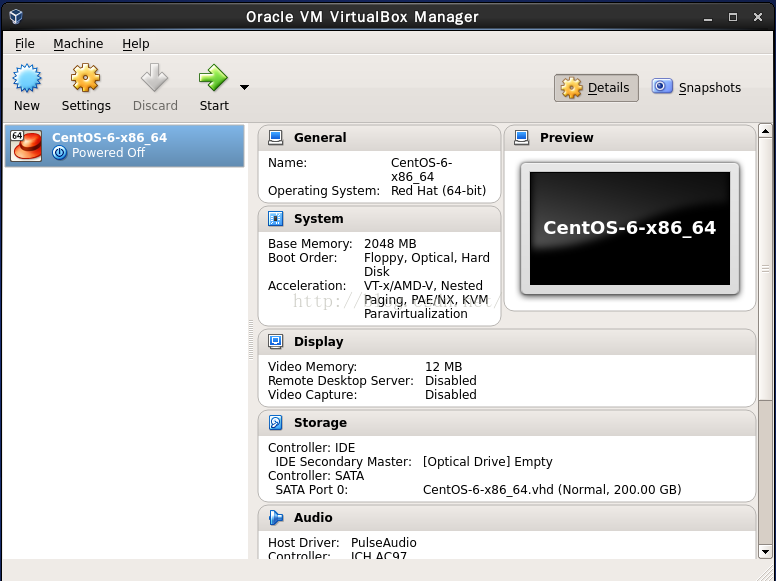Switch to Details view
The height and width of the screenshot is (581, 776).
[596, 88]
